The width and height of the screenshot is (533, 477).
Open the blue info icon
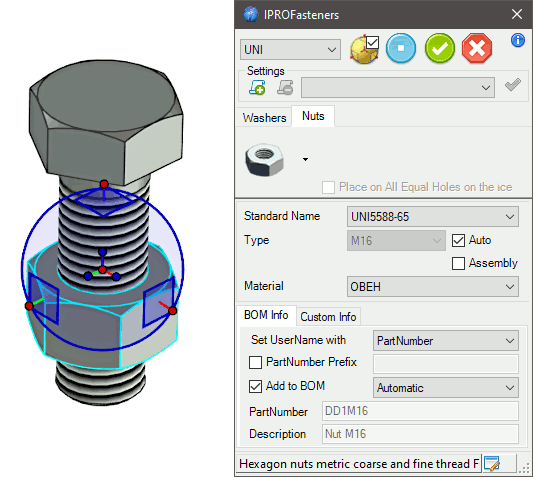[x=517, y=40]
